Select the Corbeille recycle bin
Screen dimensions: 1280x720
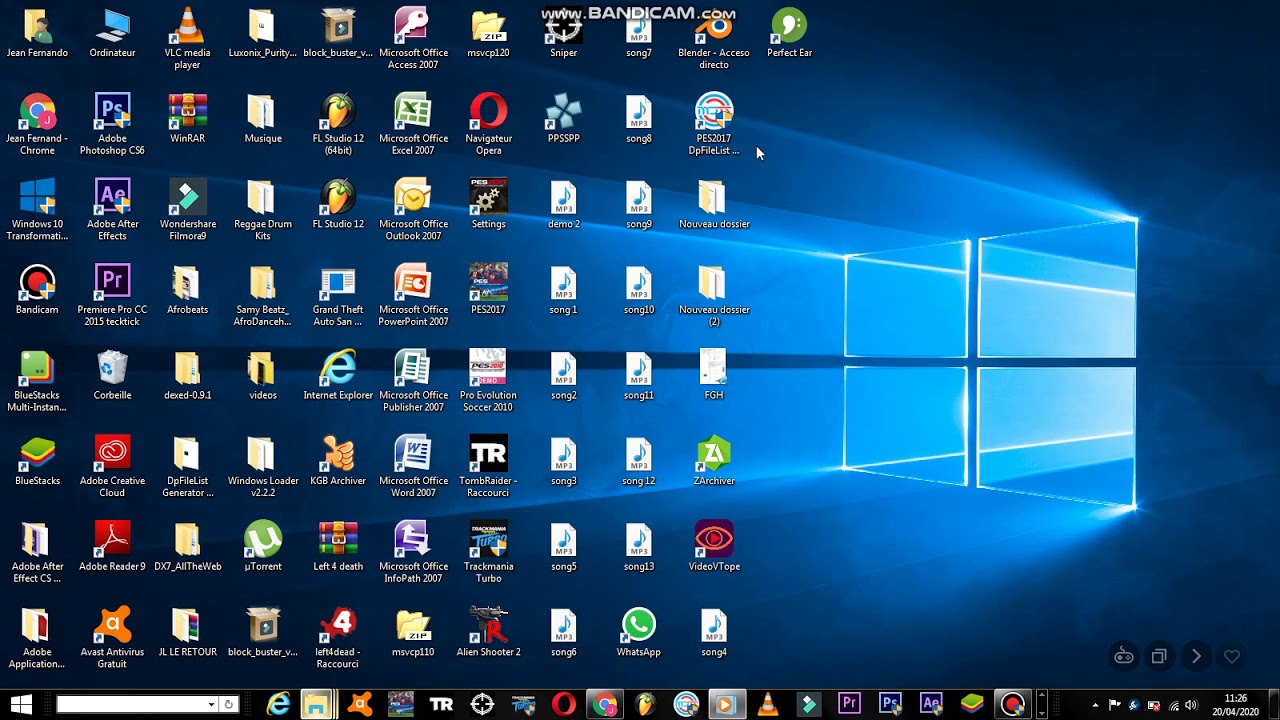pos(112,375)
